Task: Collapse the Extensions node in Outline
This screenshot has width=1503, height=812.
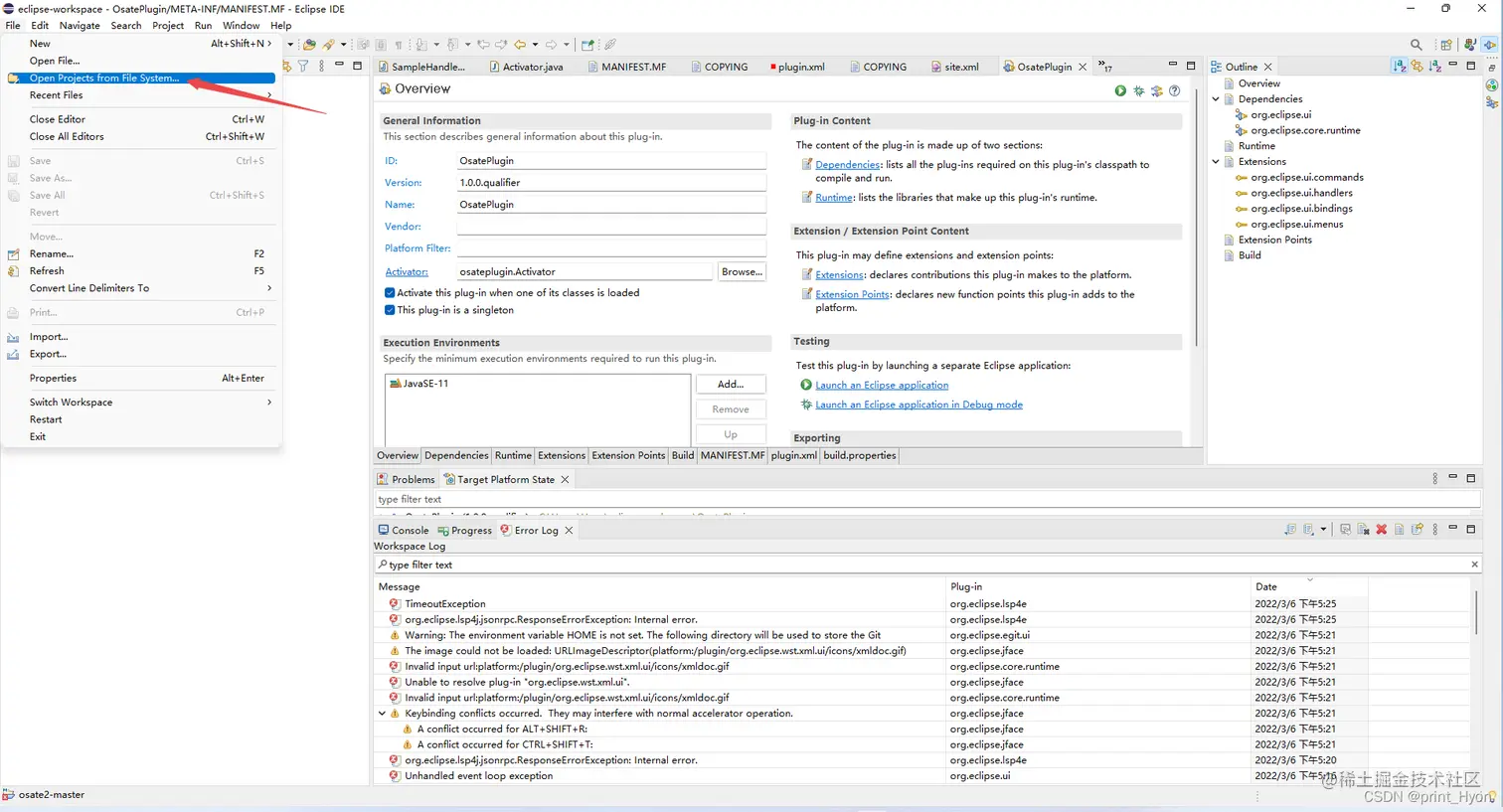Action: point(1216,162)
